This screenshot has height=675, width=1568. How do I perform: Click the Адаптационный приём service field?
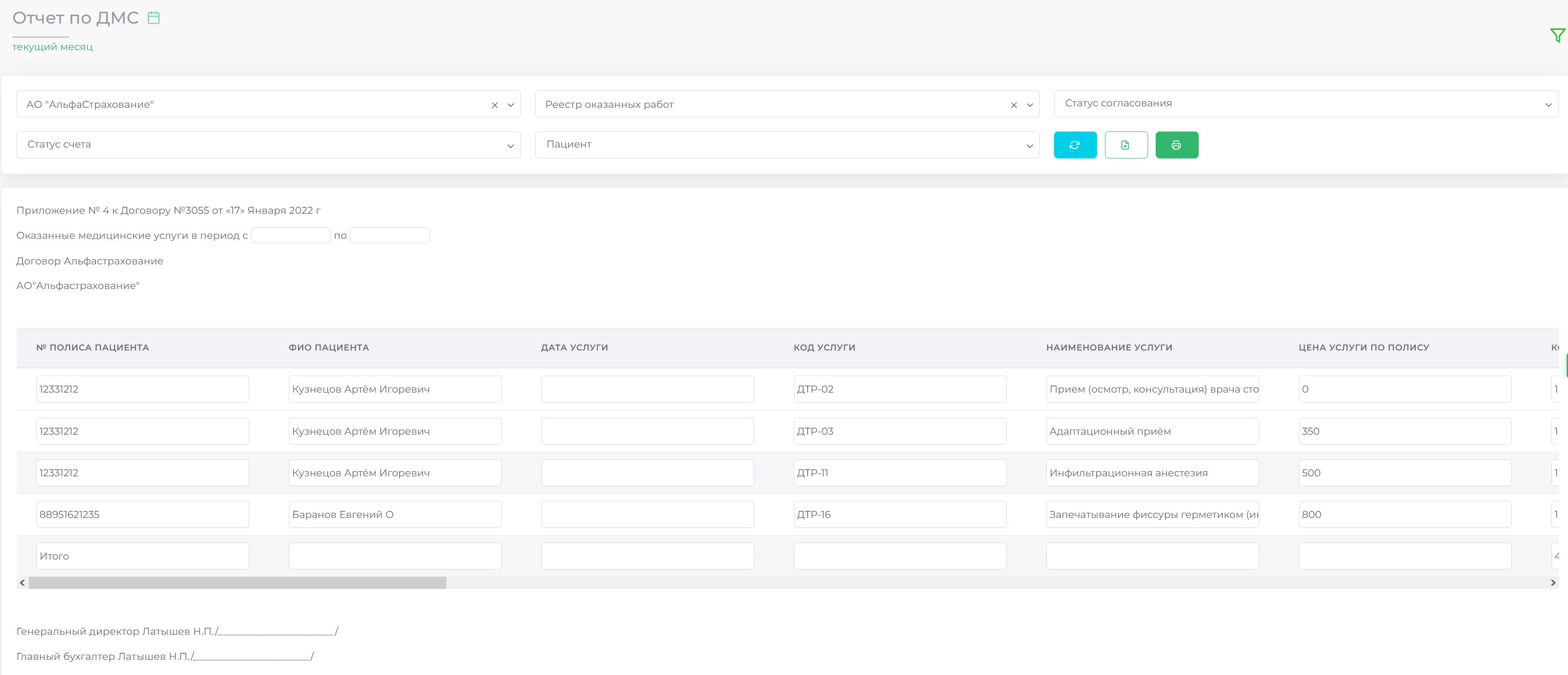coord(1152,431)
